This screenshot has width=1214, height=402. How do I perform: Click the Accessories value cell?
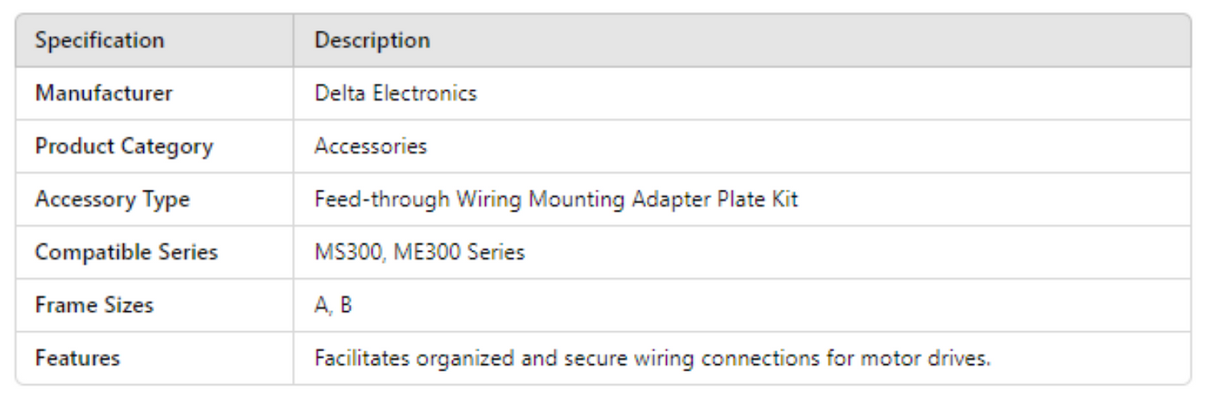(370, 147)
